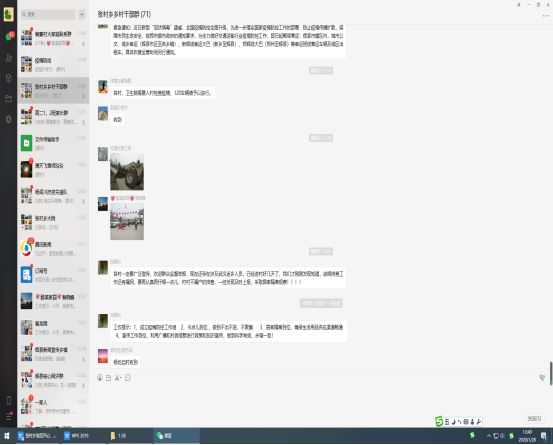
Task: Open the Chats tab with unread badge
Action: click(9, 36)
